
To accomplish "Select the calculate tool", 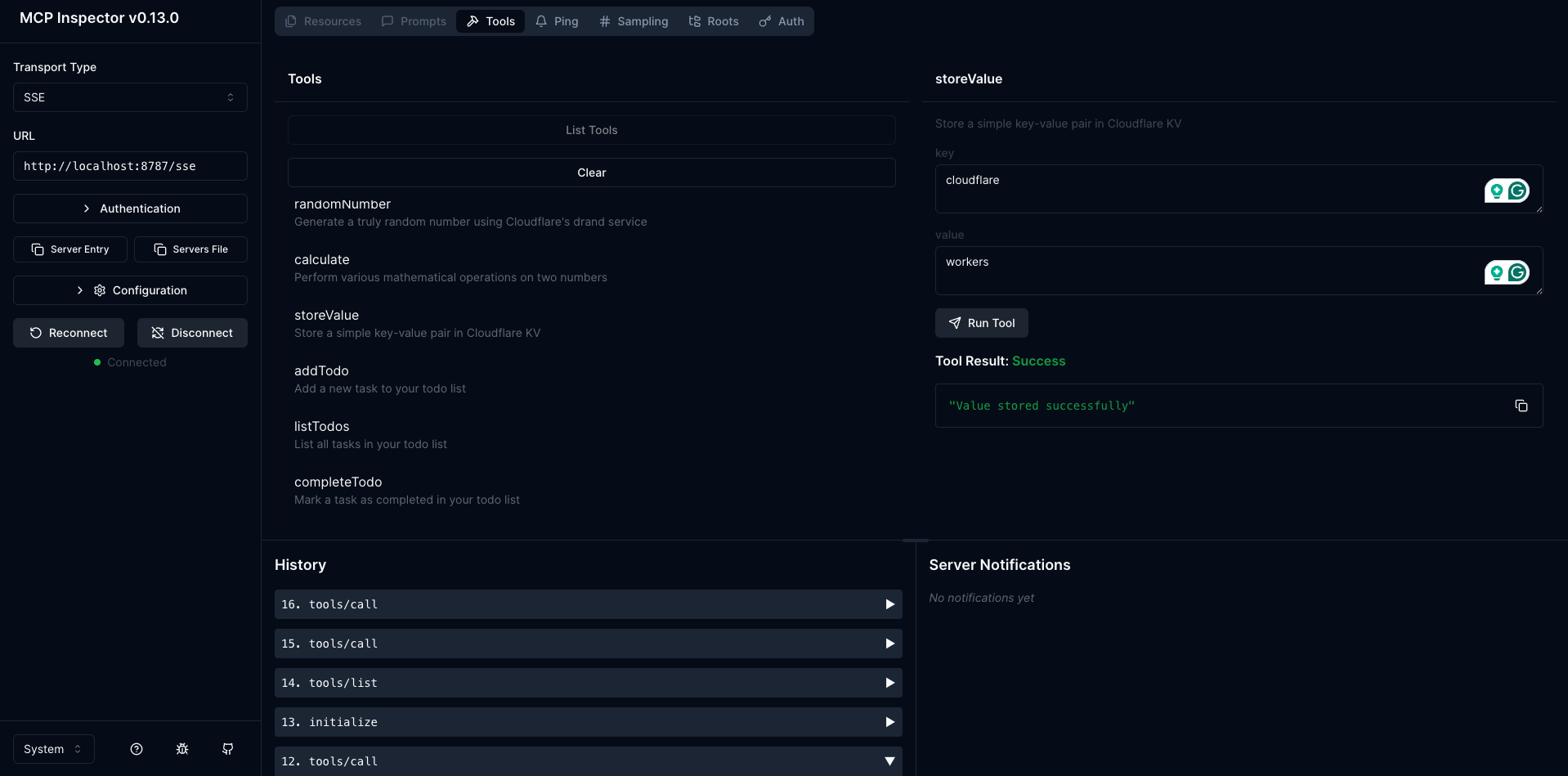I will [x=592, y=268].
